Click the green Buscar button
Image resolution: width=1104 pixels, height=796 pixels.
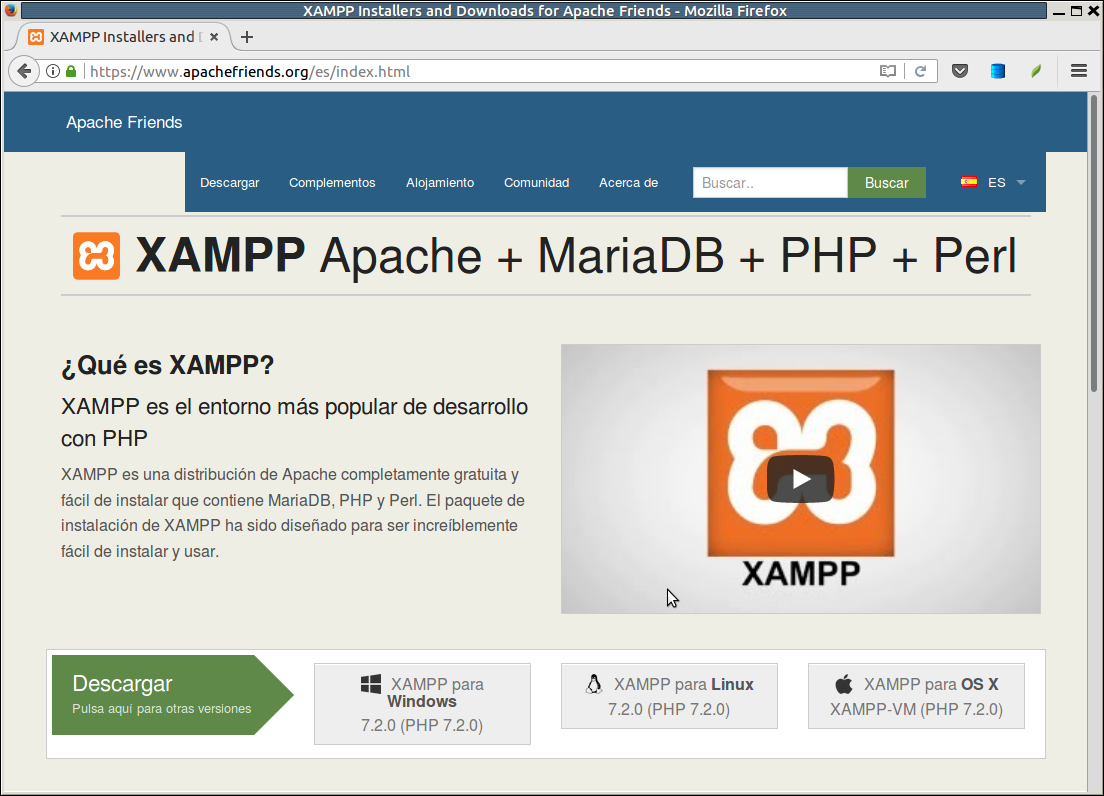coord(886,182)
